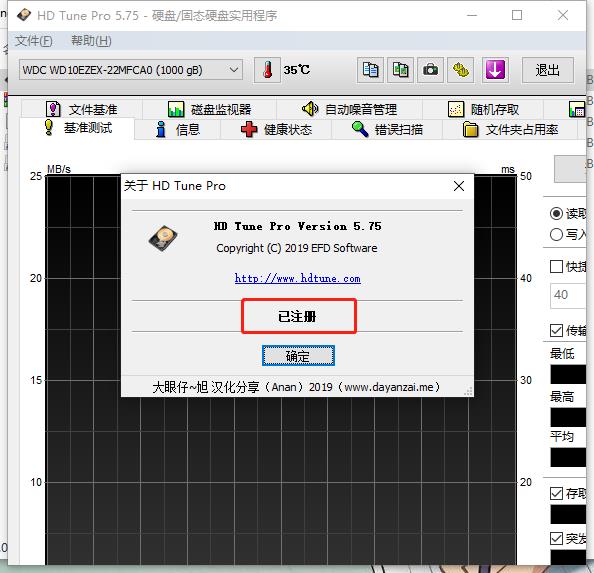Click the resize grip of the About dialog
This screenshot has height=573, width=594.
click(469, 392)
